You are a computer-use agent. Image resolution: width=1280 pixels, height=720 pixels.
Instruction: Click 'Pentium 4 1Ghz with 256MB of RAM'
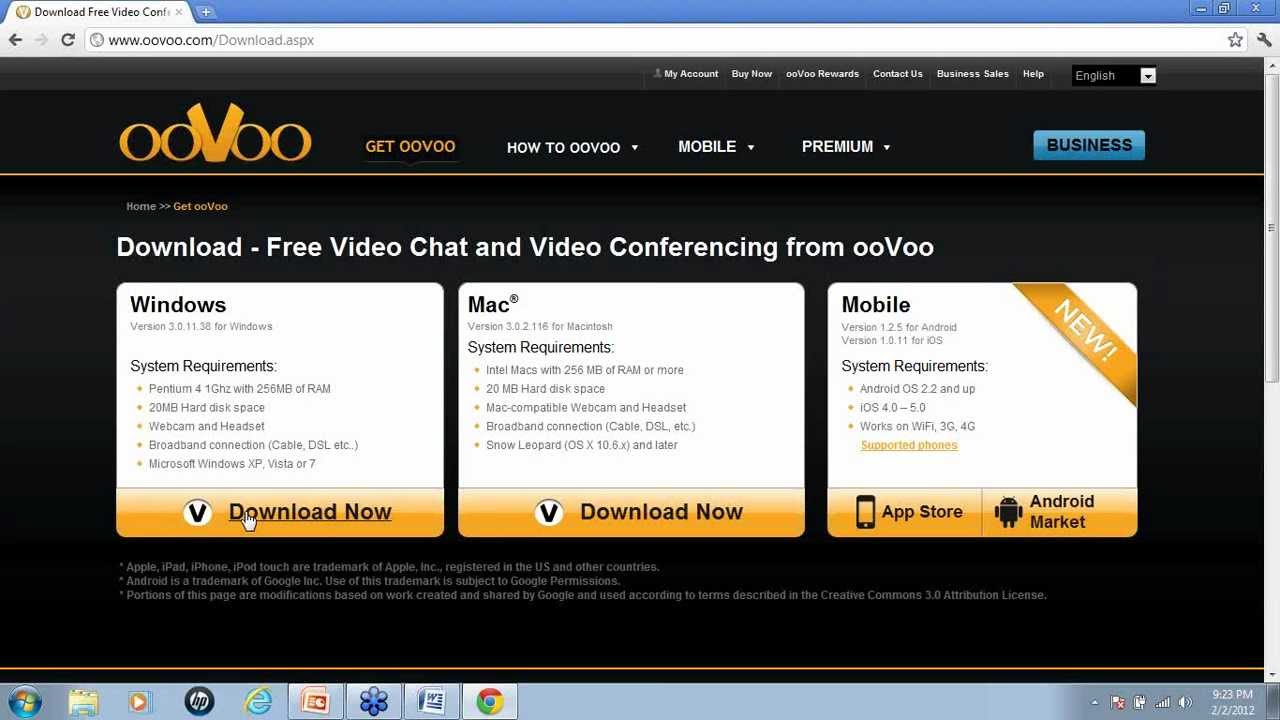coord(240,389)
